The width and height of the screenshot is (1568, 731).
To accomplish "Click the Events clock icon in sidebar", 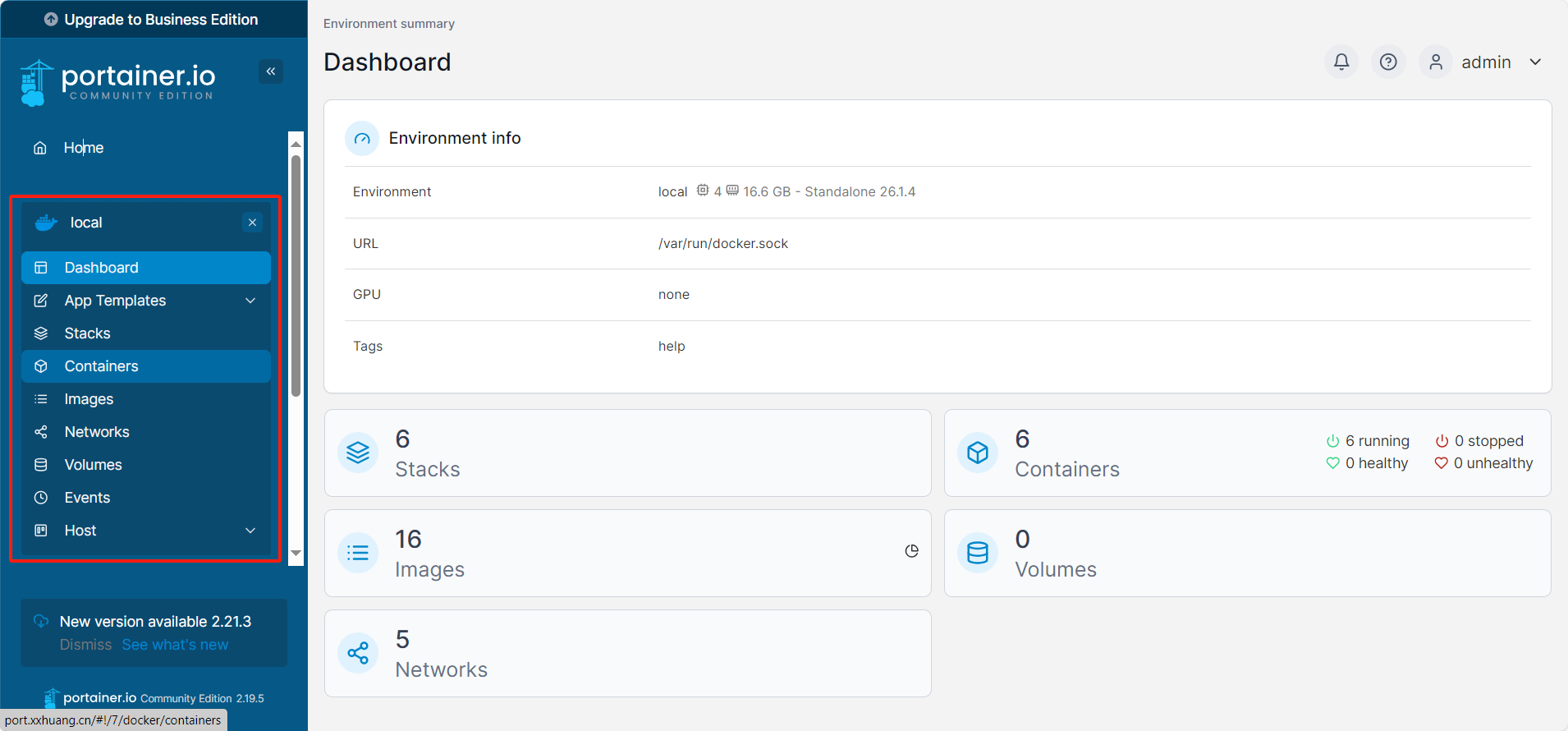I will click(x=40, y=498).
